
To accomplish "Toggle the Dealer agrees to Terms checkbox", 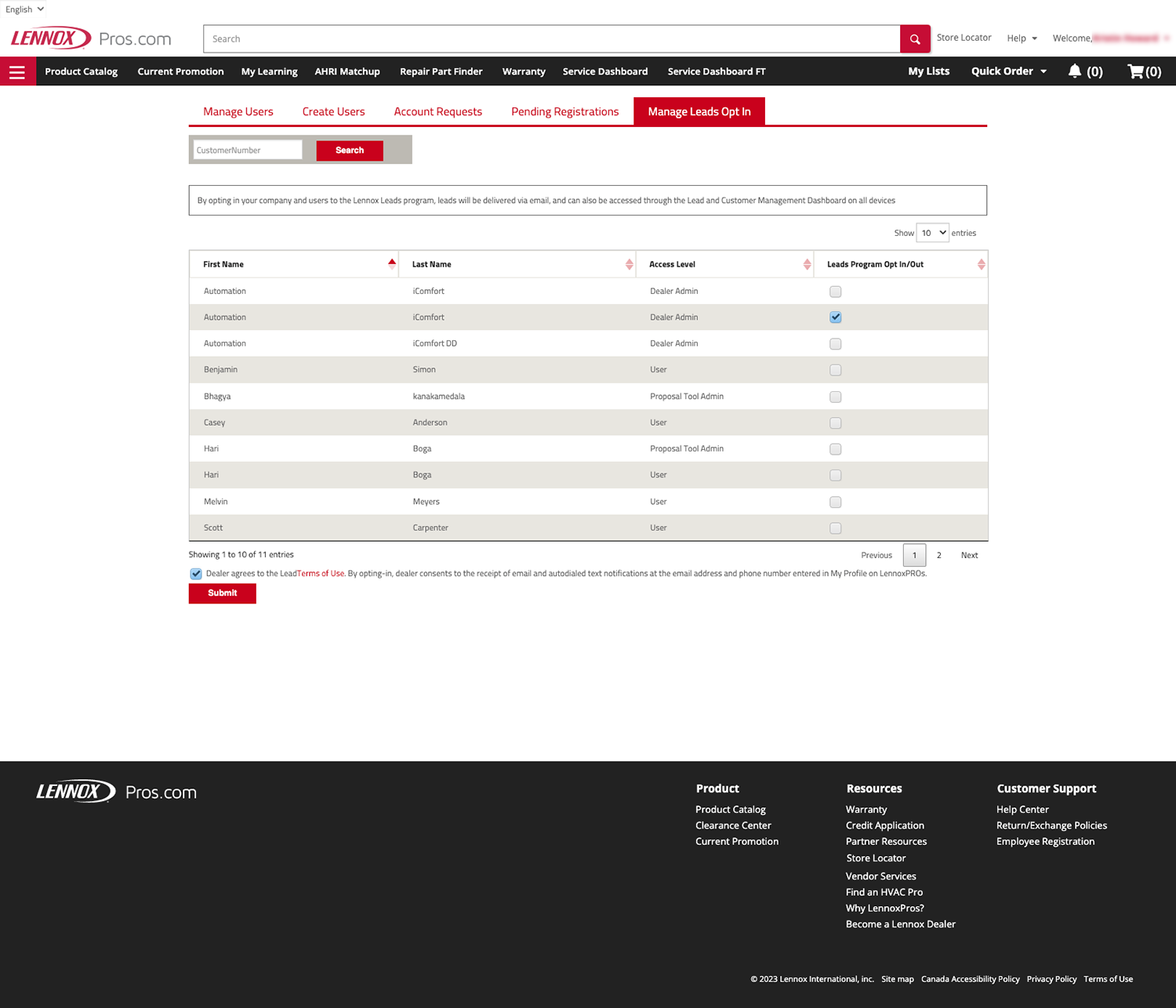I will click(196, 574).
